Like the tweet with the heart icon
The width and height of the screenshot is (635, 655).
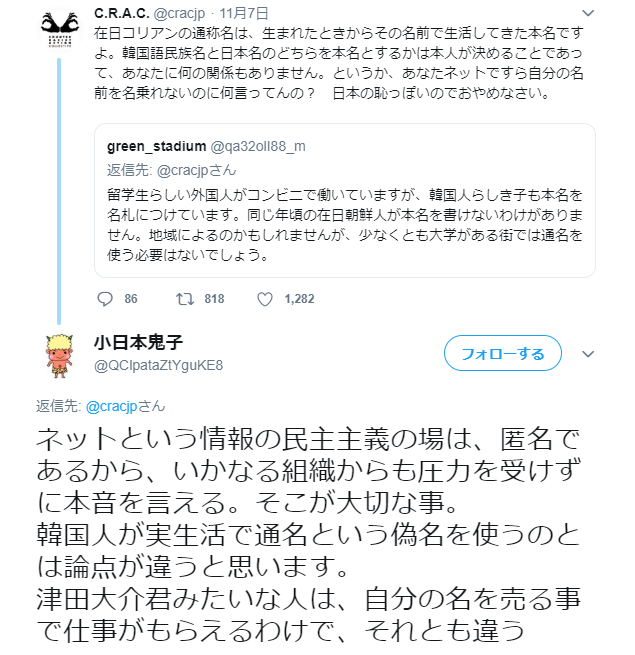tap(265, 298)
